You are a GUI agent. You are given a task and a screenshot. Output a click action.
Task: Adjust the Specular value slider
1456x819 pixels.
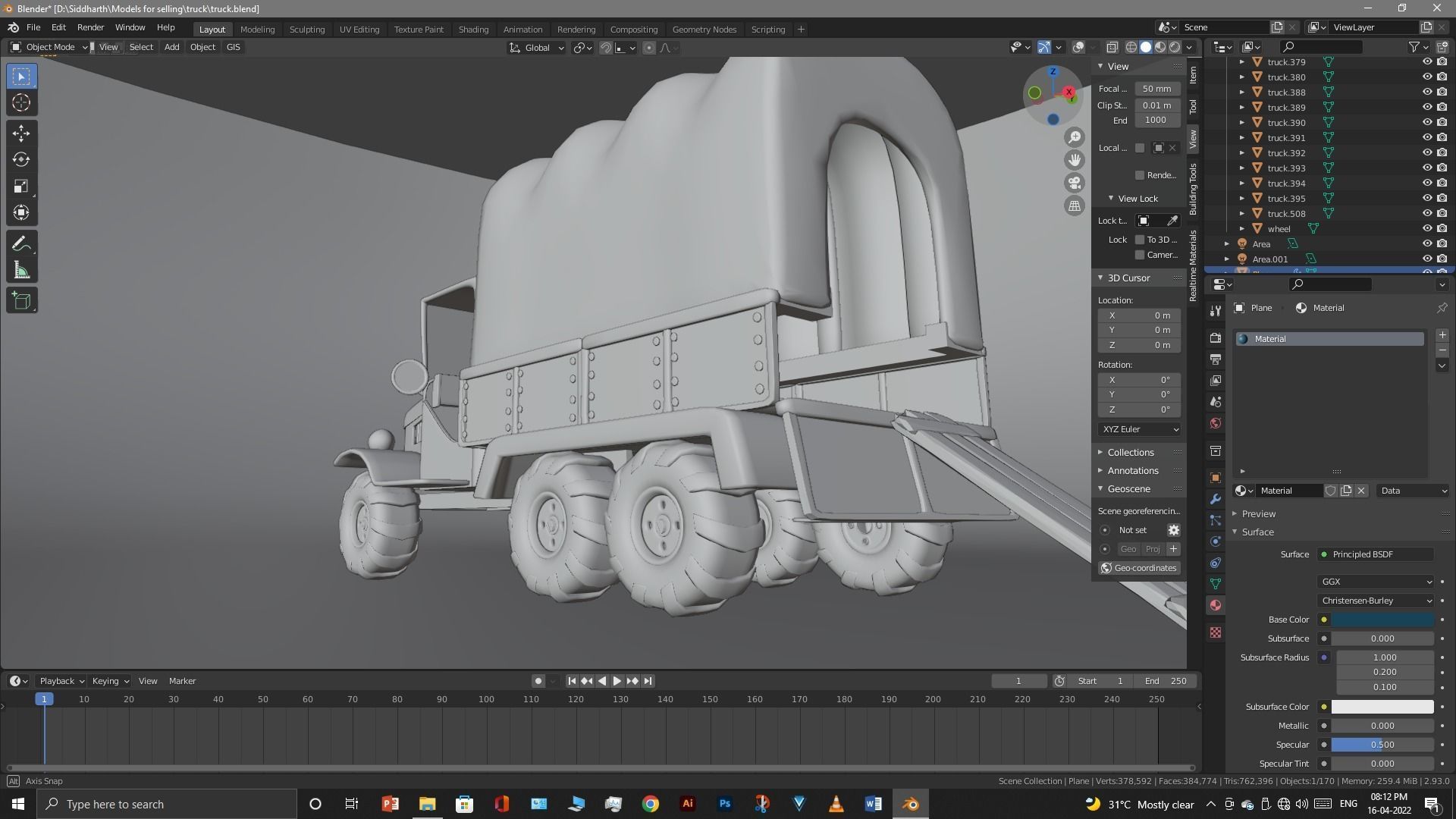point(1382,745)
